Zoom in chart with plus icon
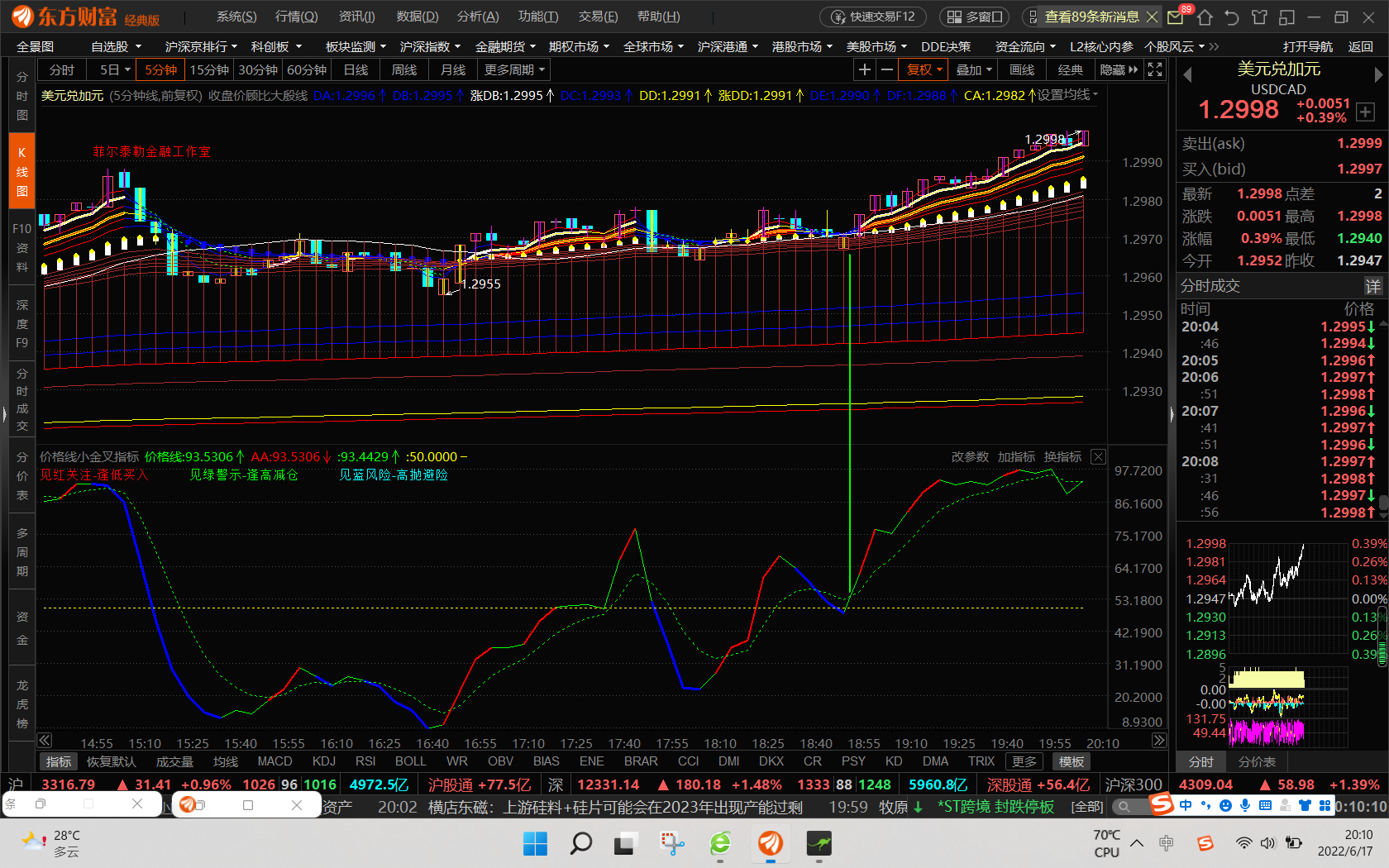 tap(864, 70)
